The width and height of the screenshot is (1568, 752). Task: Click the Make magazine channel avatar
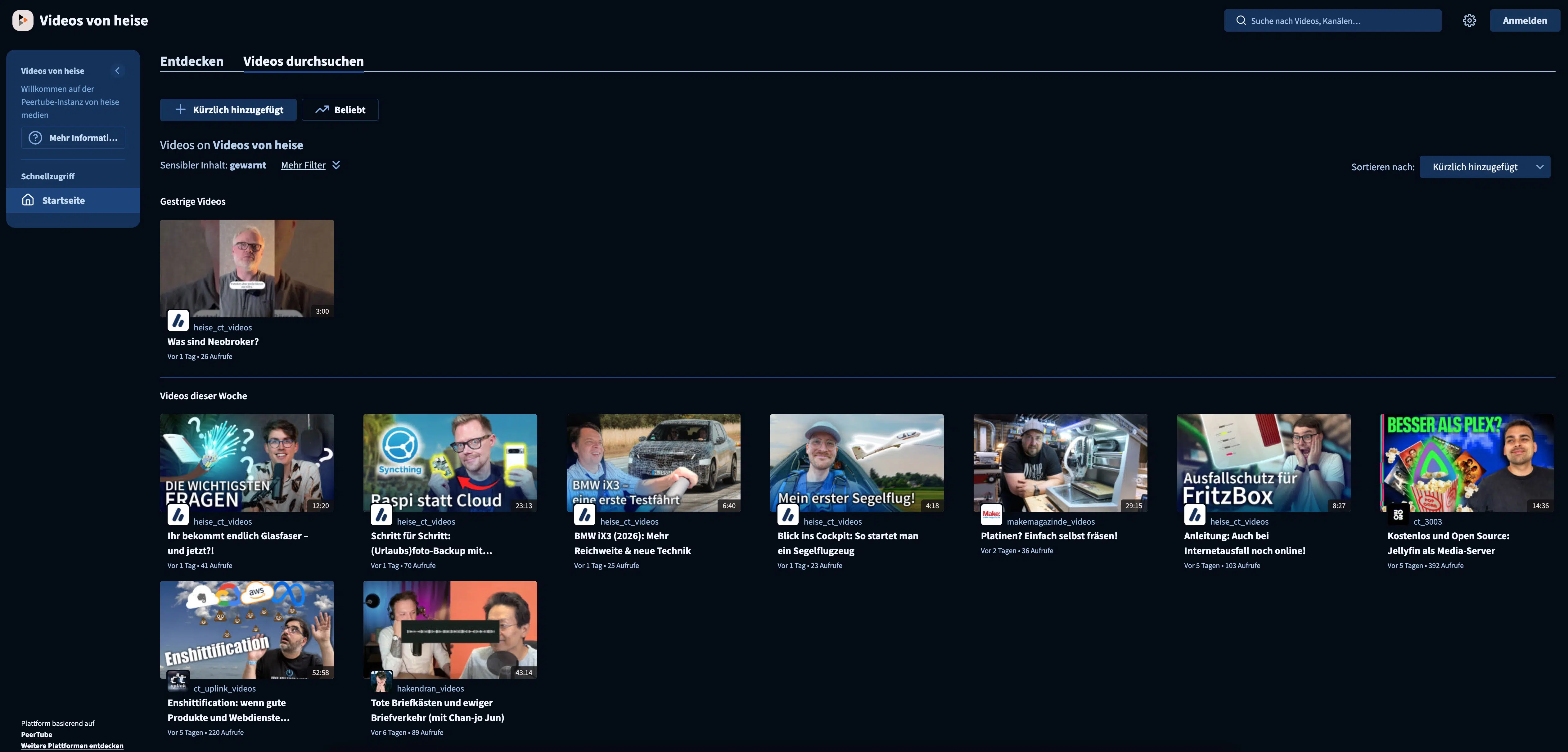tap(991, 515)
